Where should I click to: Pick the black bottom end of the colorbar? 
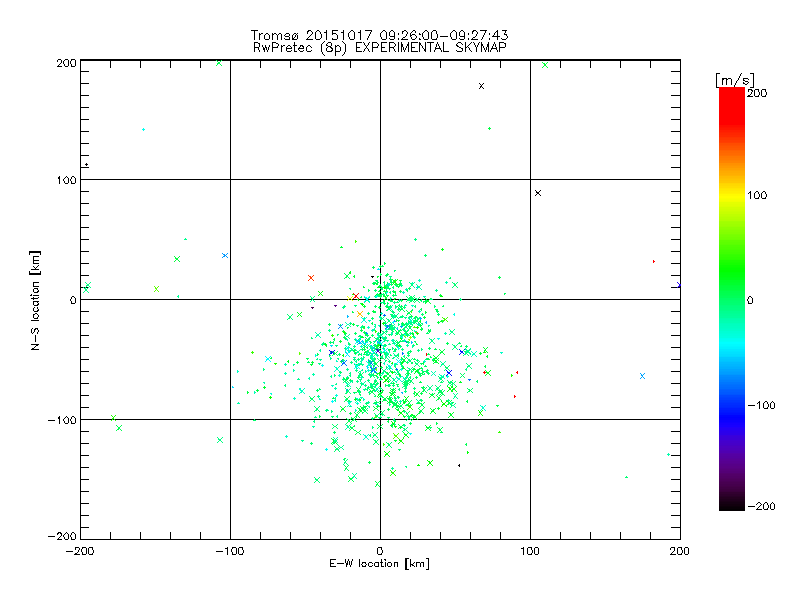point(732,505)
